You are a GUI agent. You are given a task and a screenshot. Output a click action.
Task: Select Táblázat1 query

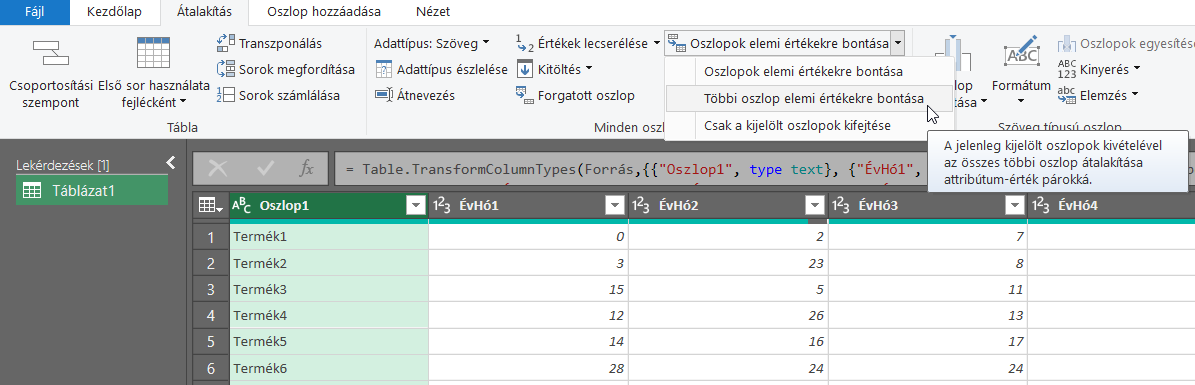(91, 191)
